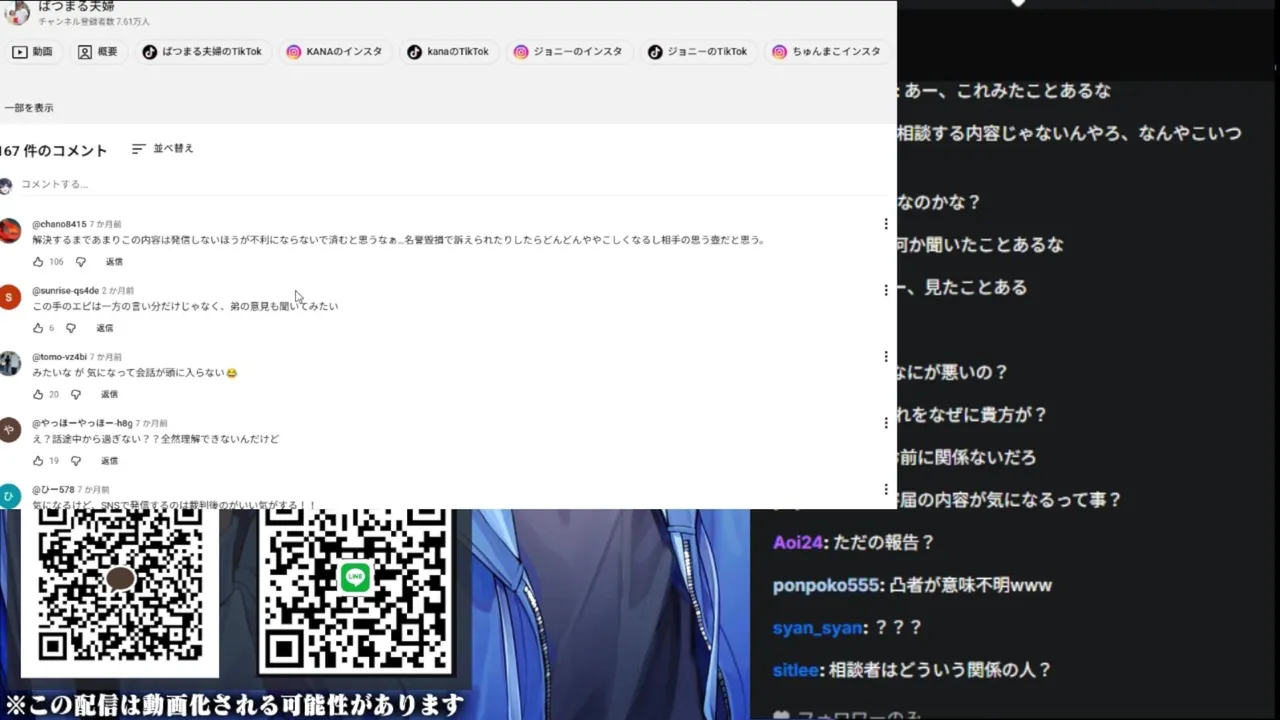
Task: Dislike the @tomo-vz4bi comment
Action: tap(76, 395)
